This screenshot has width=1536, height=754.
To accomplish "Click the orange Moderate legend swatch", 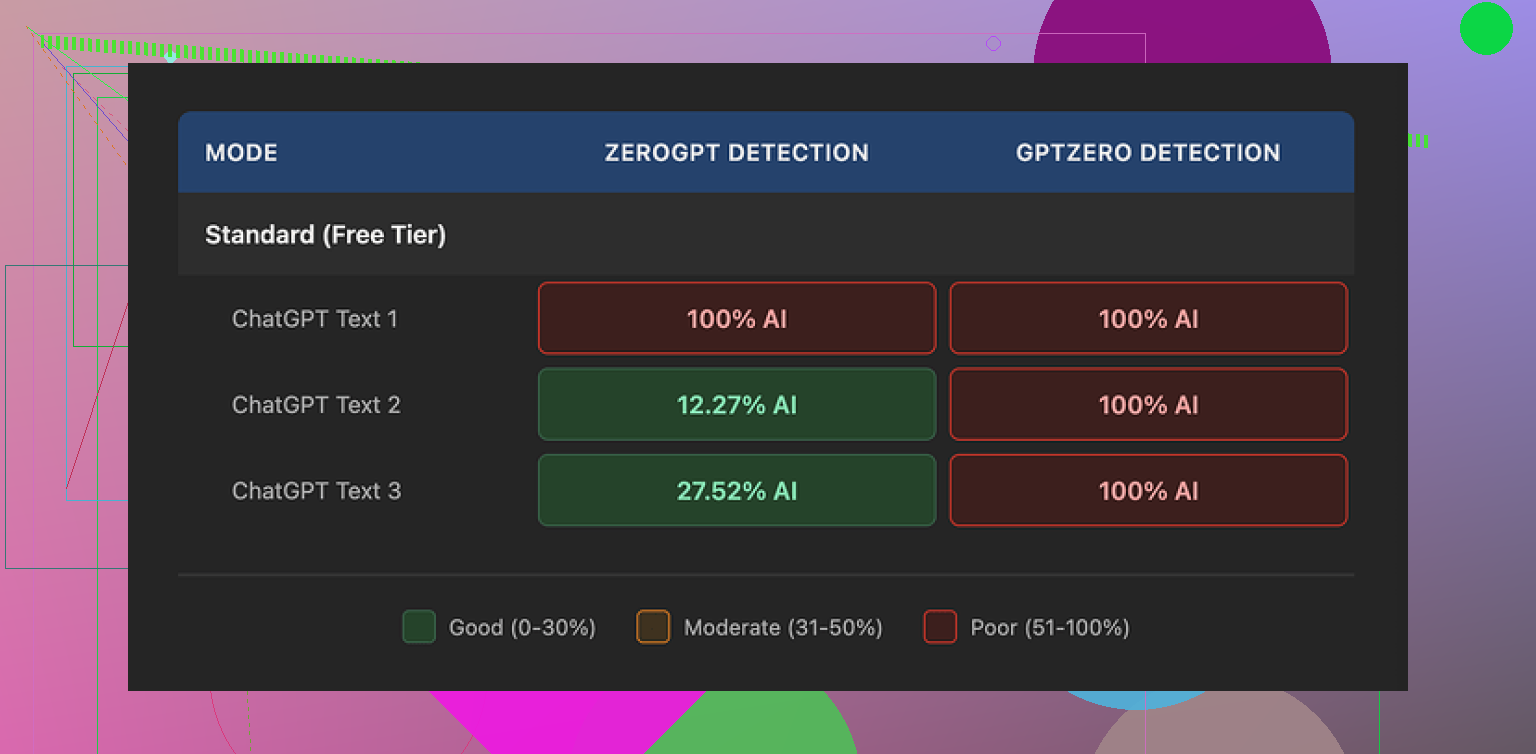I will click(653, 627).
